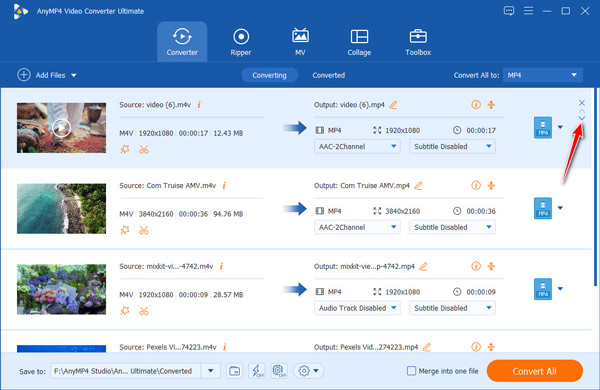Rename output mixkit-vie...p-4742.mp4
Screen dimensions: 600x390
[423, 266]
